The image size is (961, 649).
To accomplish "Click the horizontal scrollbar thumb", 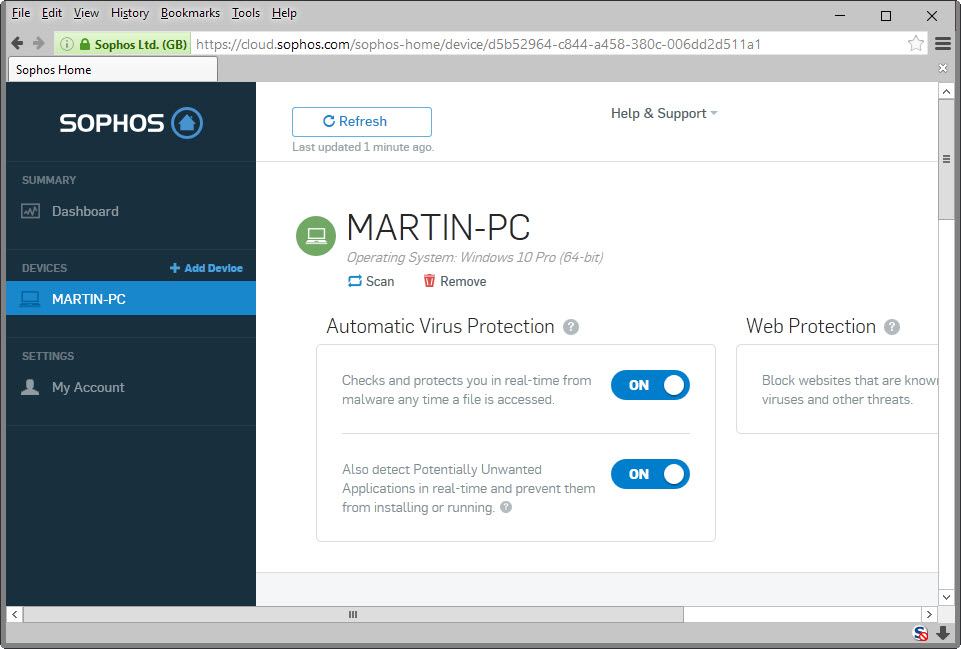I will pyautogui.click(x=353, y=614).
